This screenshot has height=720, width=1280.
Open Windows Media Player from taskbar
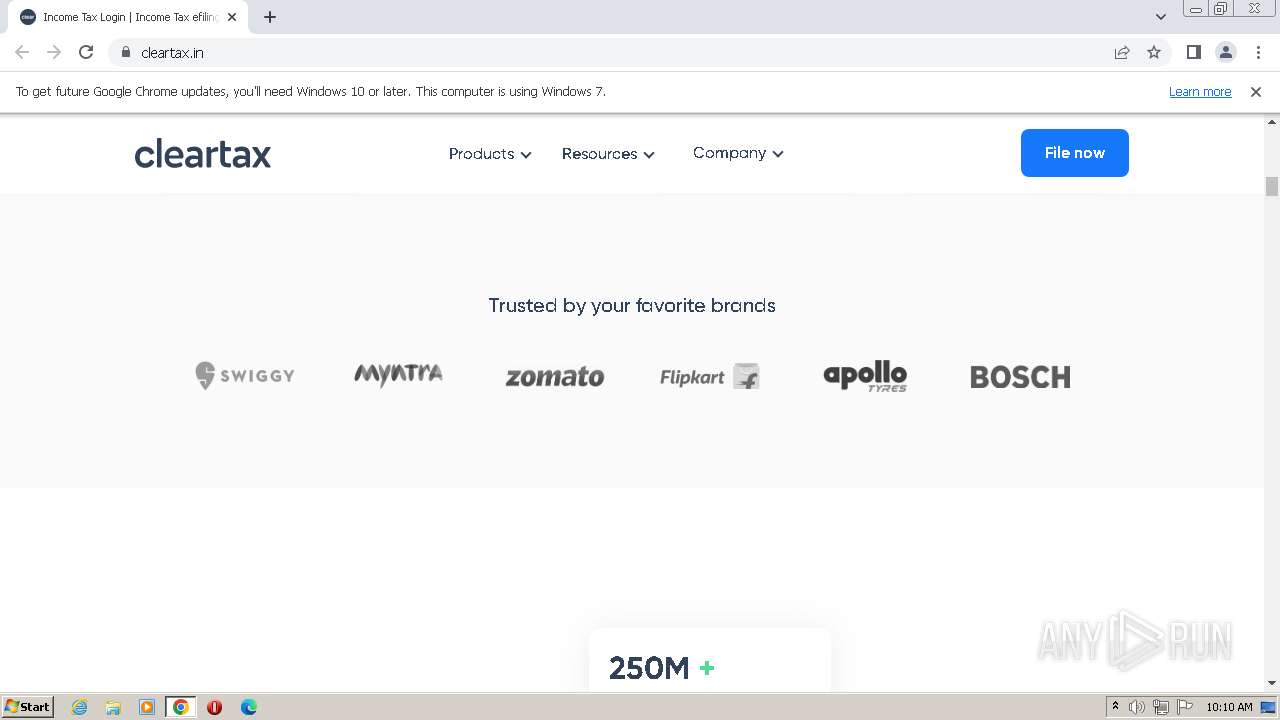(147, 707)
